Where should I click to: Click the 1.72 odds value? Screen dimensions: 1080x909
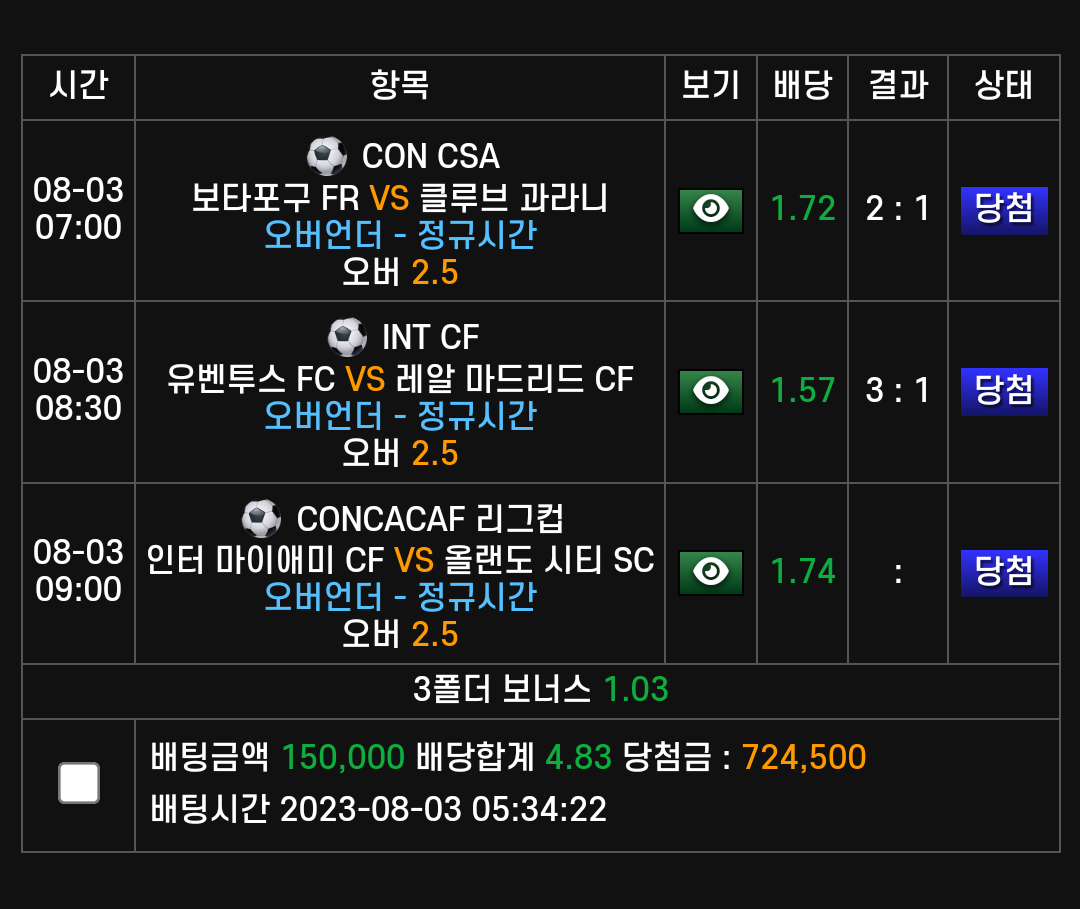(802, 209)
